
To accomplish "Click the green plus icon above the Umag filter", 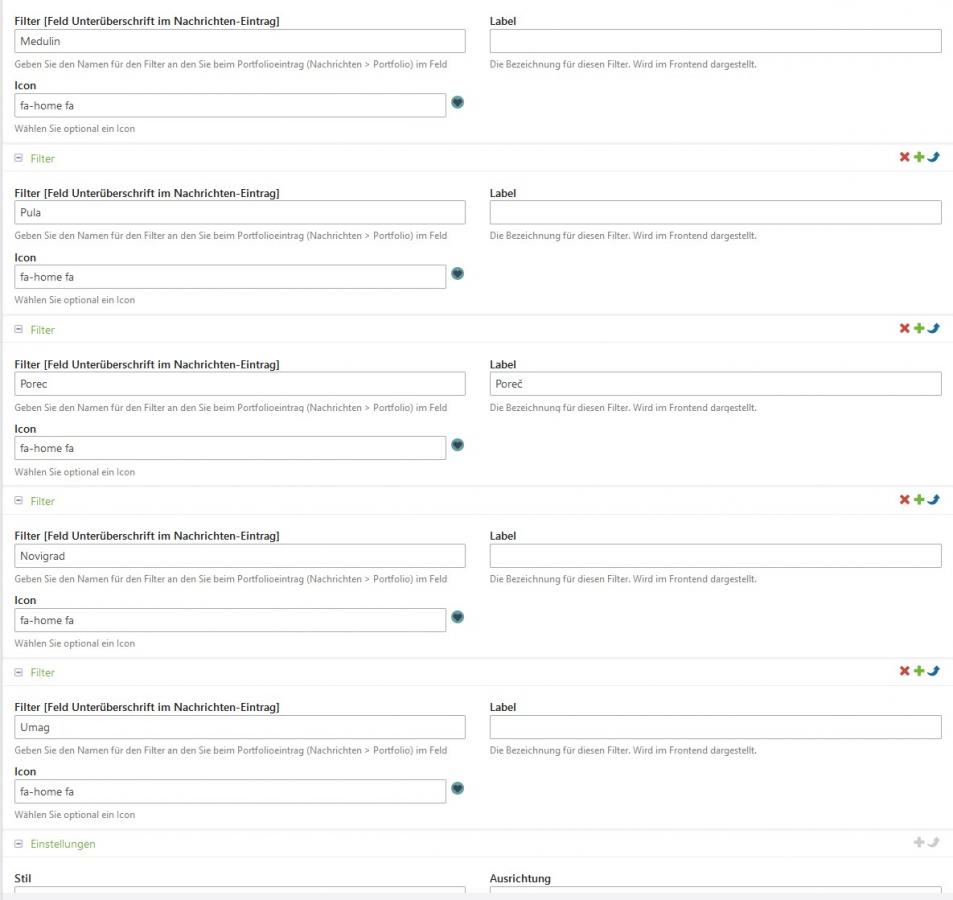I will pyautogui.click(x=919, y=671).
